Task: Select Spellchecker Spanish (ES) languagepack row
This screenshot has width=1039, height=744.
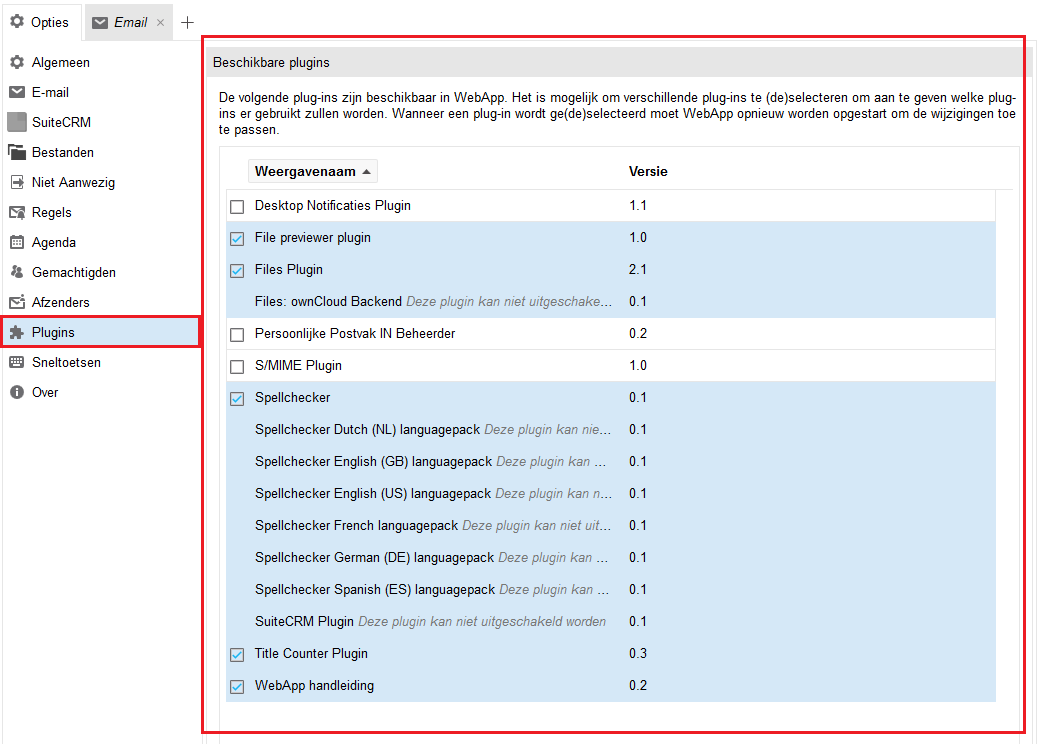Action: [610, 590]
